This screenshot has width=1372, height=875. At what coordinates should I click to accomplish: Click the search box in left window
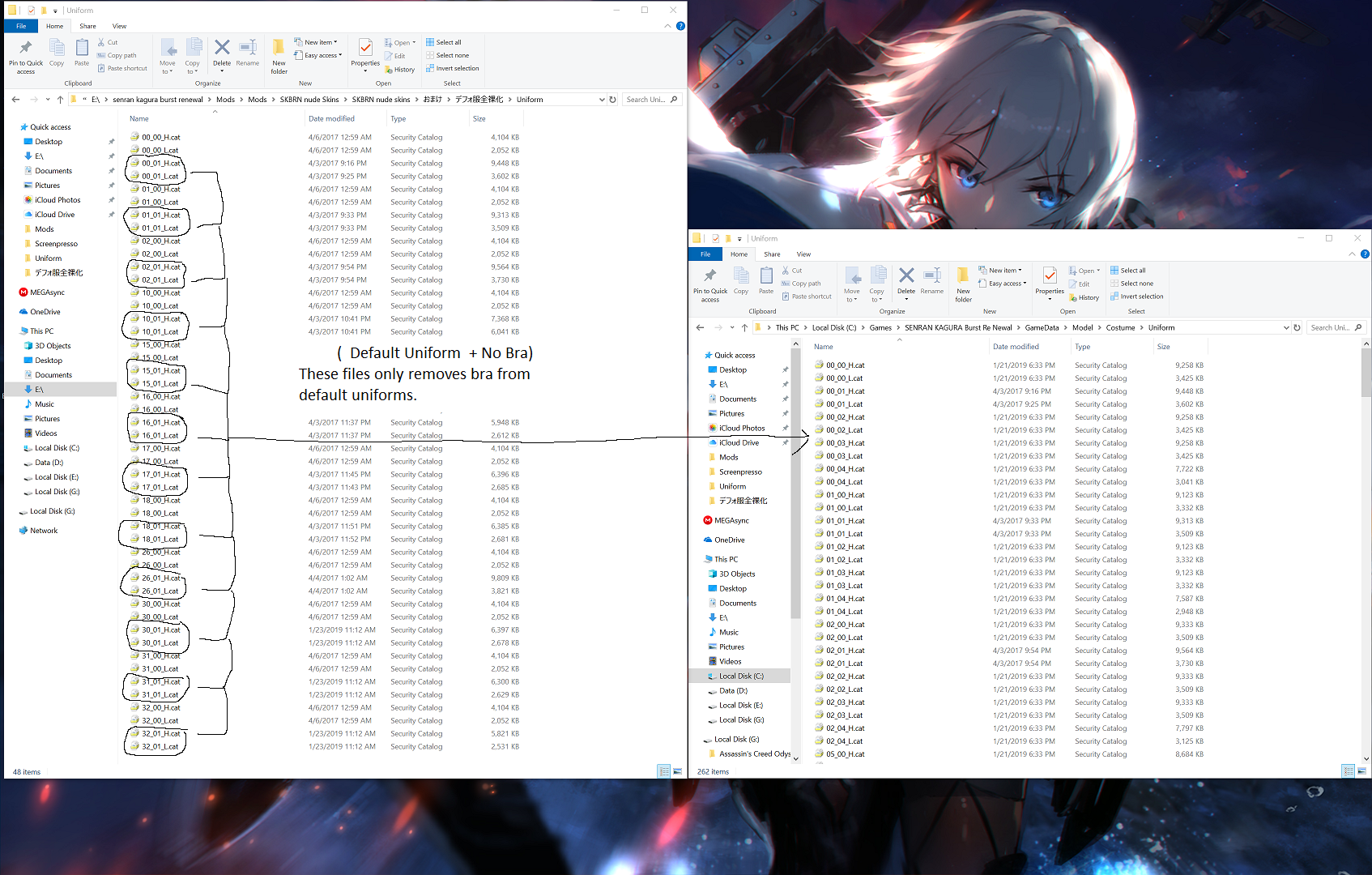click(652, 100)
